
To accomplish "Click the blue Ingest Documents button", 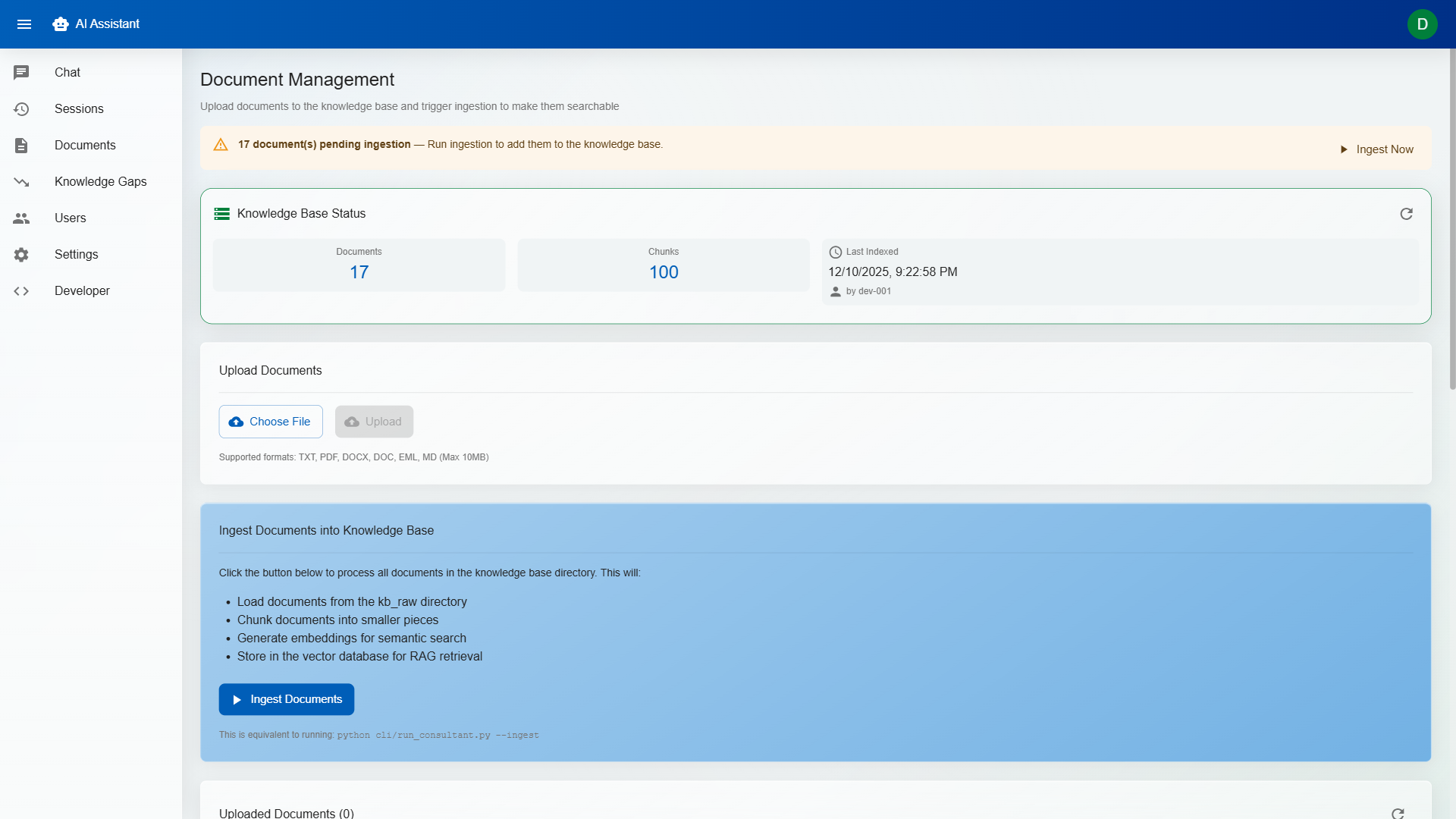I will coord(287,699).
